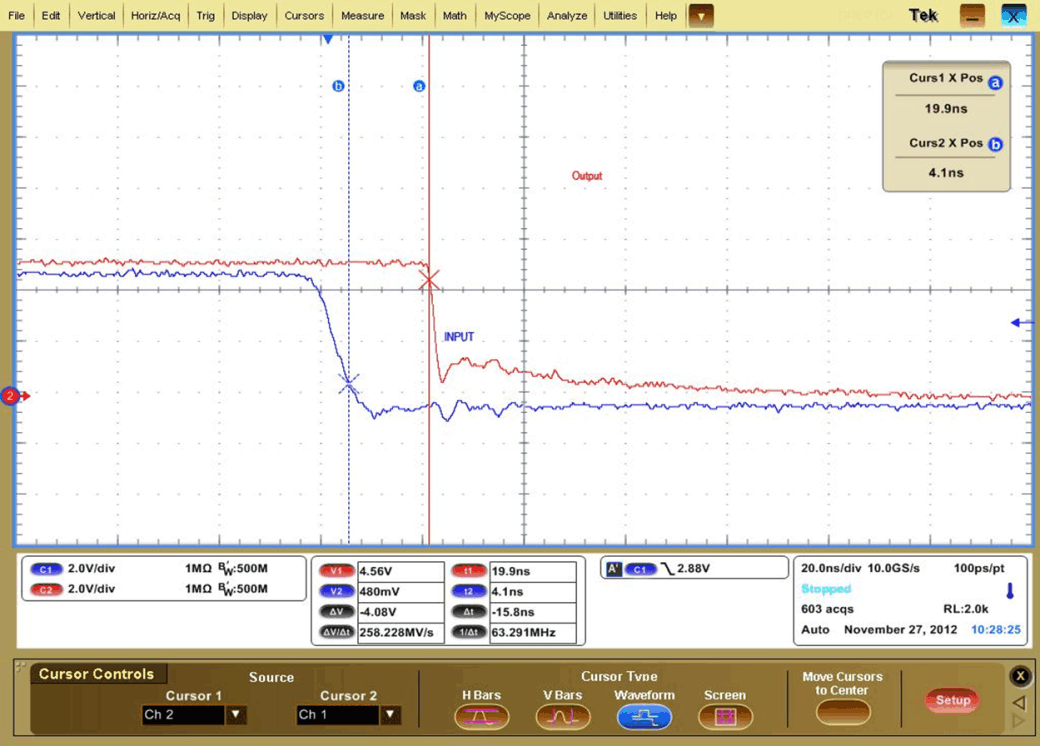
Task: Click the channel 2 vertical position indicator
Action: tap(10, 396)
